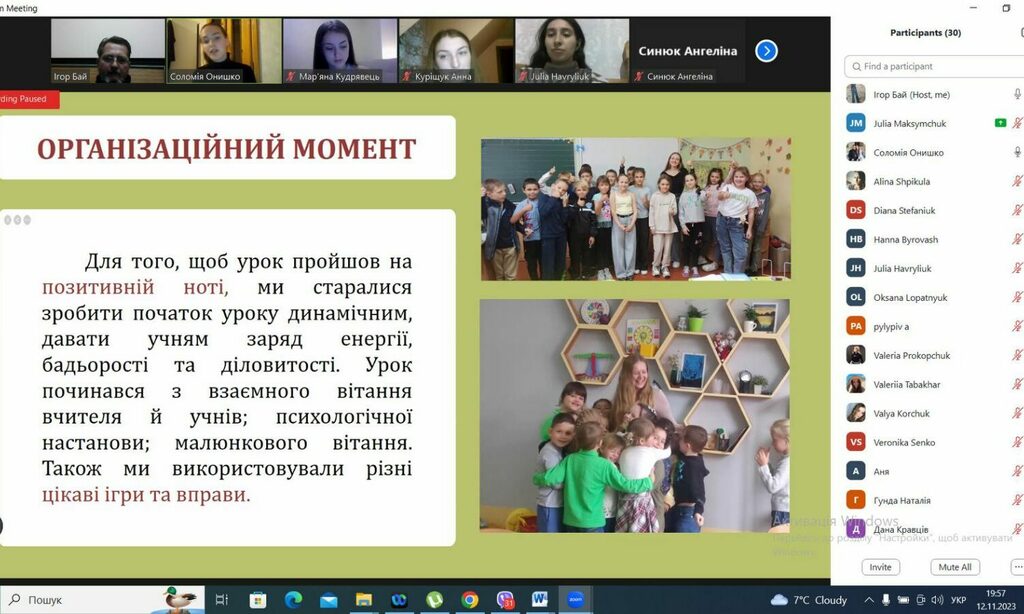This screenshot has height=614, width=1024.
Task: Open Zoom app from the taskbar
Action: point(575,600)
